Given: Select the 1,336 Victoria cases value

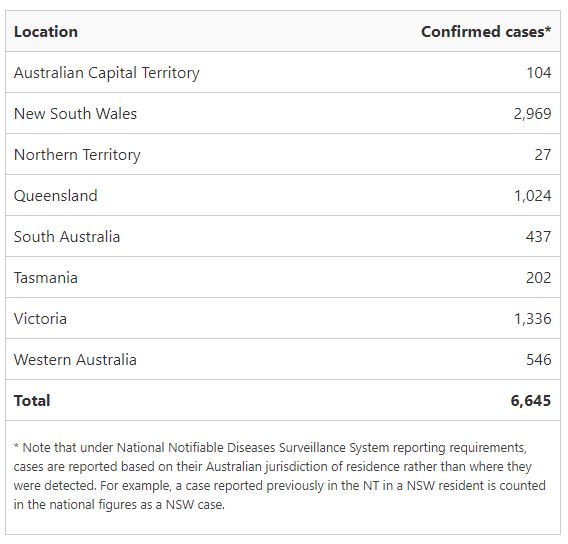Looking at the screenshot, I should pyautogui.click(x=532, y=319).
